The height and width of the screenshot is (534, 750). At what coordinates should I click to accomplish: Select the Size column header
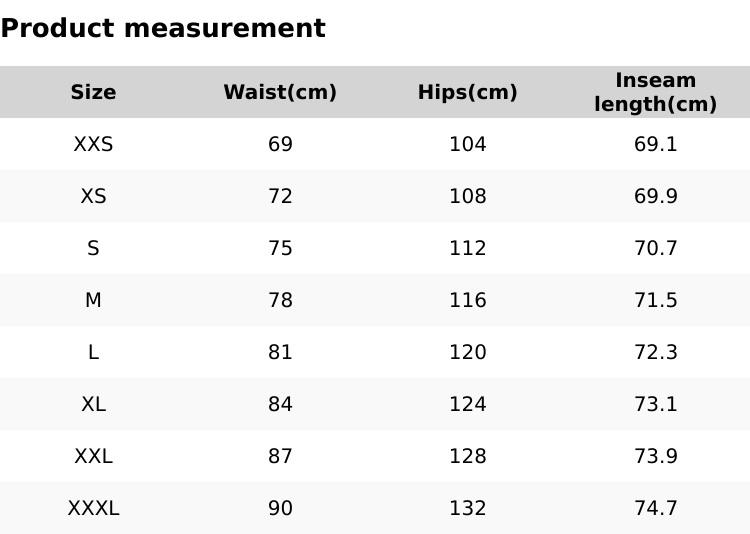click(93, 93)
